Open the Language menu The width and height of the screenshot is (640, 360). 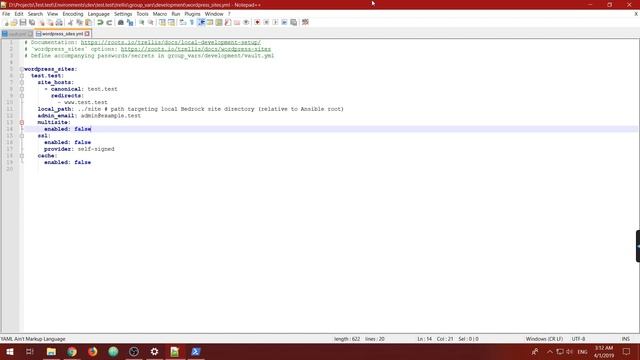[x=98, y=14]
